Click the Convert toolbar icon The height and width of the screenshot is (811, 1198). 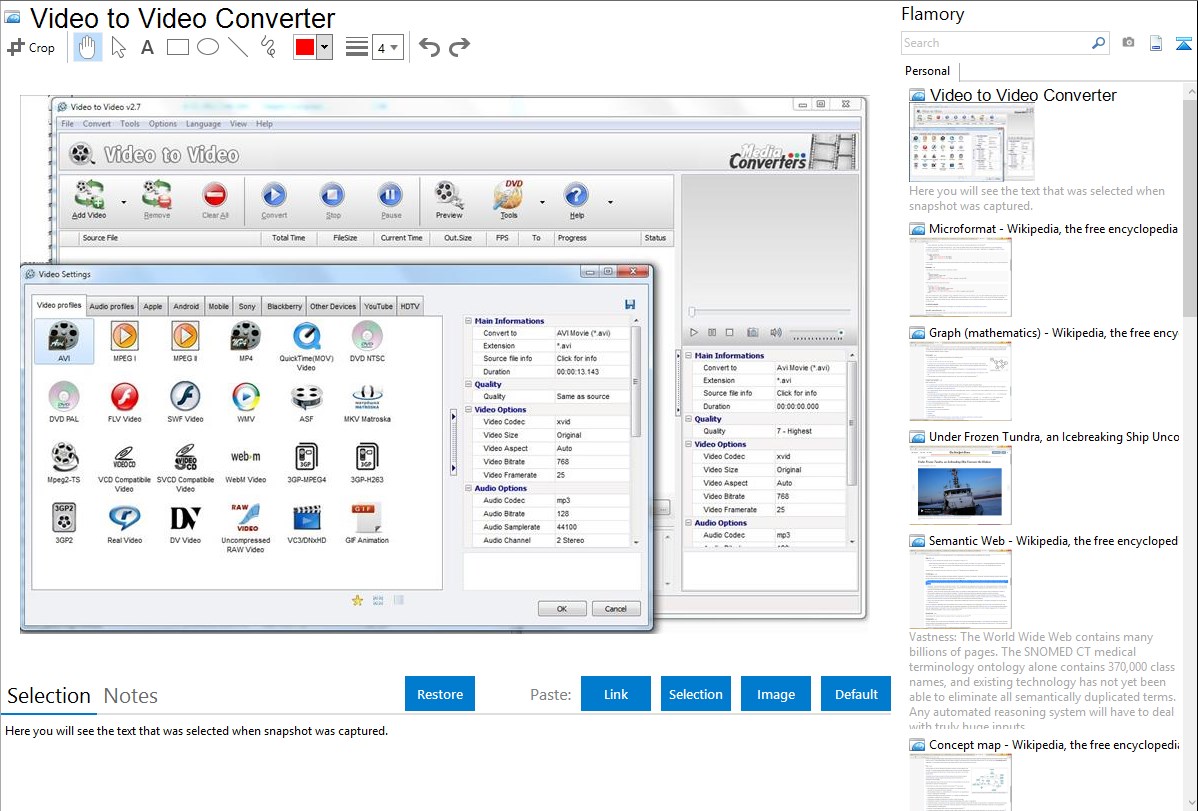(x=274, y=200)
